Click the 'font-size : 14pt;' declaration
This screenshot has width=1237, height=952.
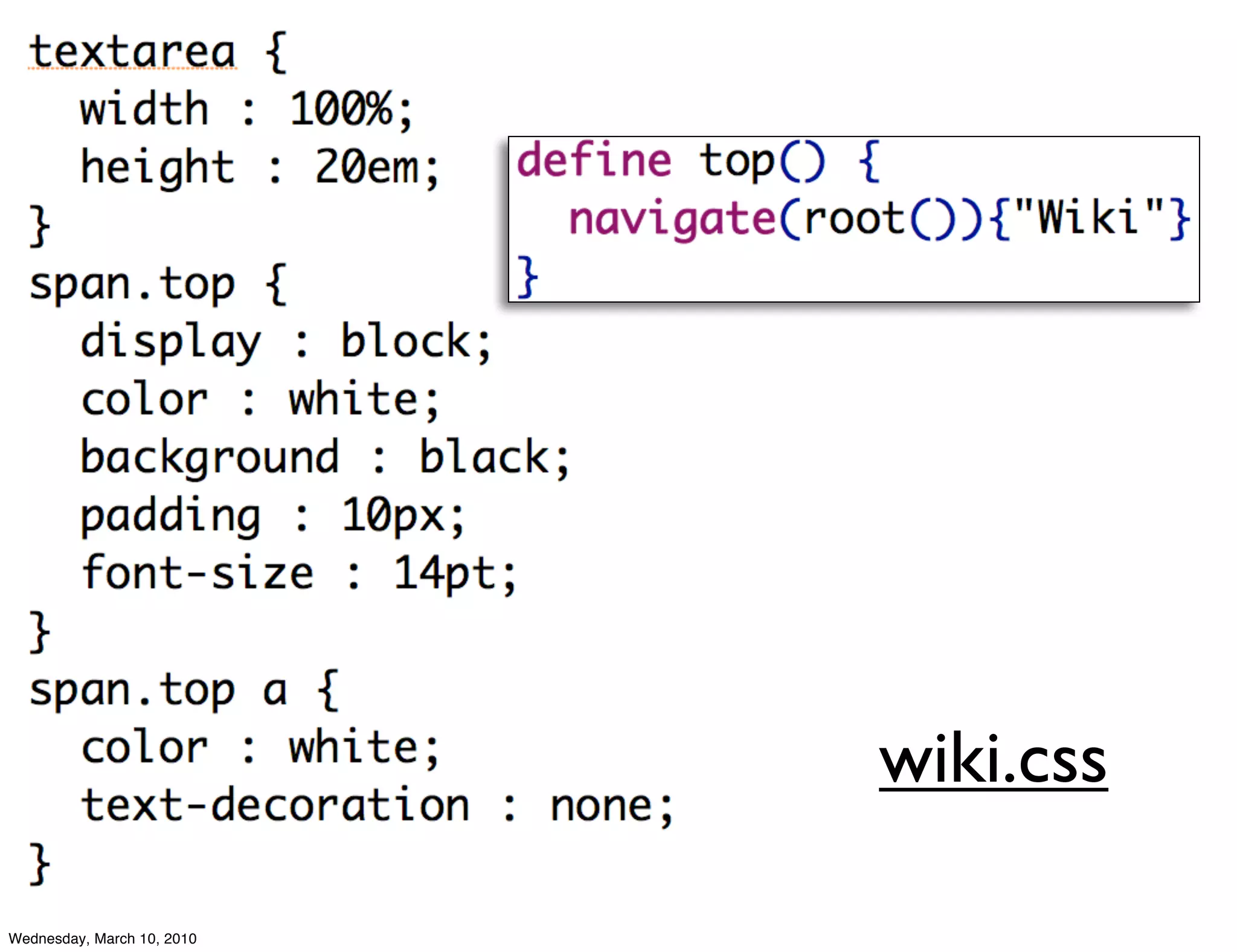click(x=299, y=574)
